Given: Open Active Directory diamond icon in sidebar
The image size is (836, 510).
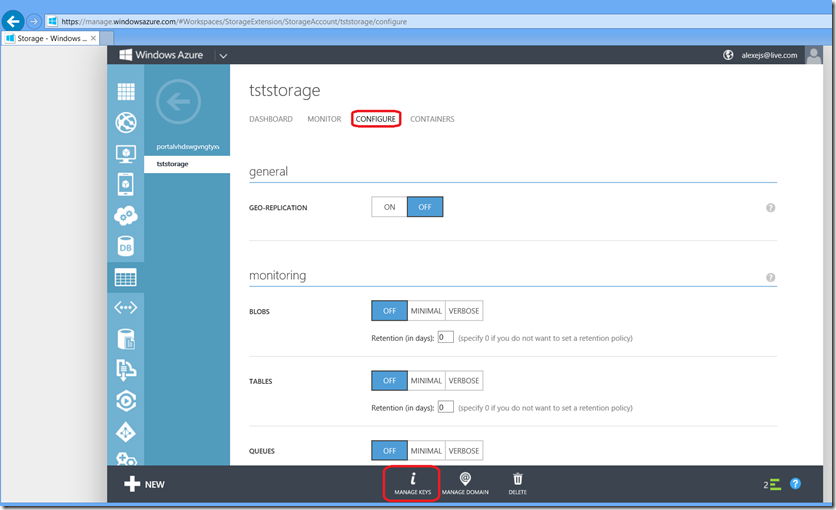Looking at the screenshot, I should (126, 432).
